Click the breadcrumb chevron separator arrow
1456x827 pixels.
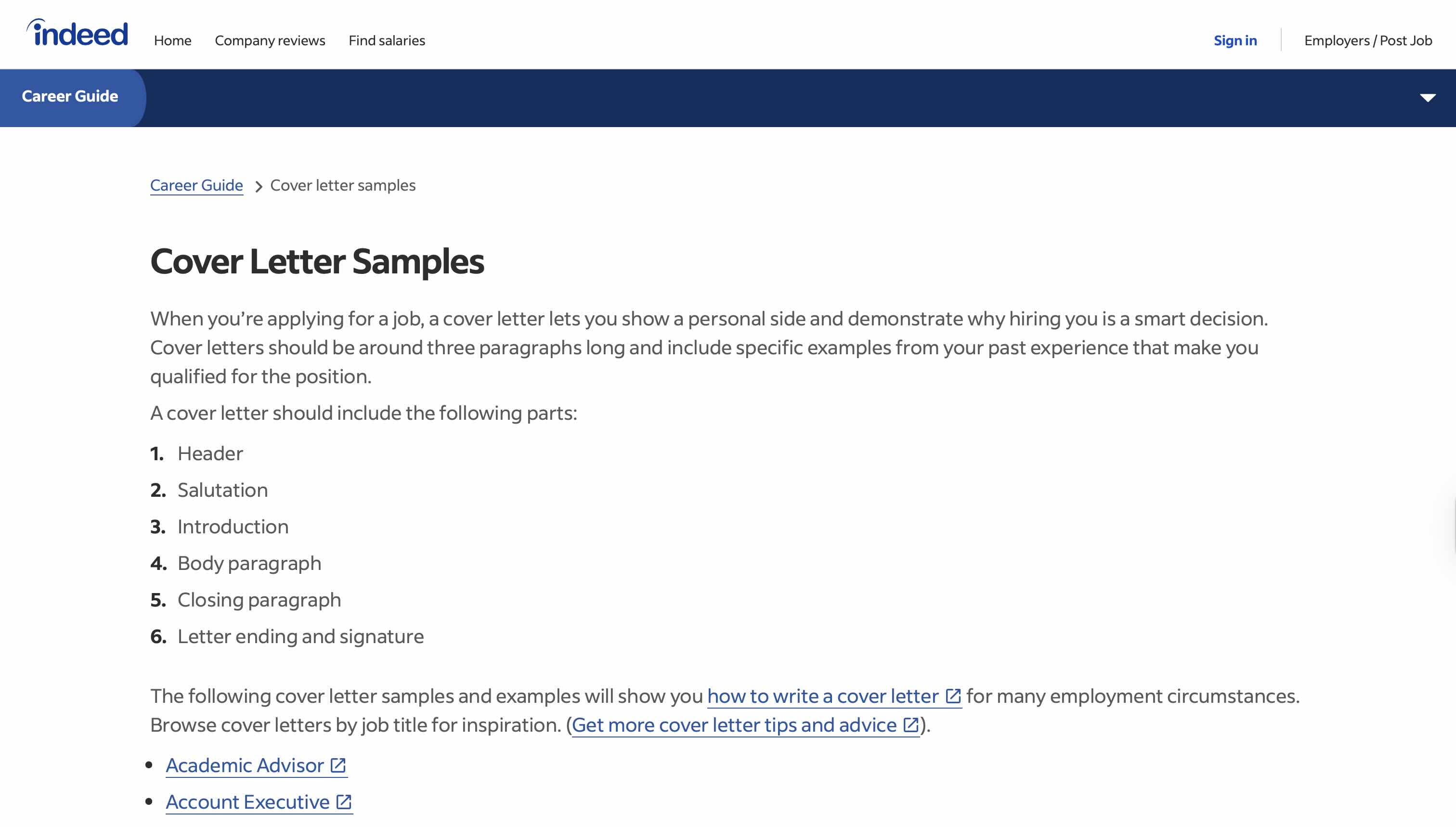click(x=259, y=186)
